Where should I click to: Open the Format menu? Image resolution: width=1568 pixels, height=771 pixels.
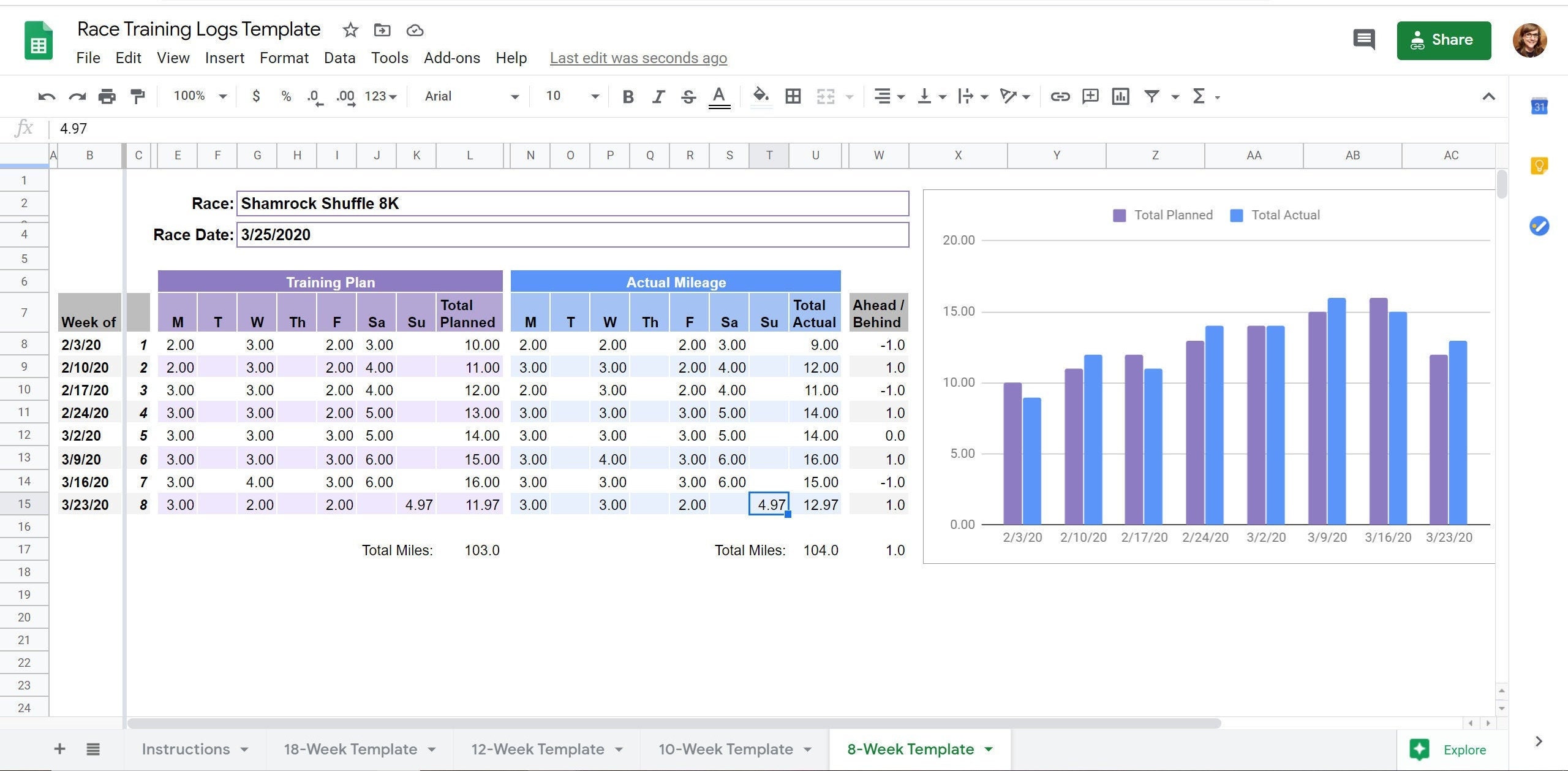pyautogui.click(x=284, y=58)
